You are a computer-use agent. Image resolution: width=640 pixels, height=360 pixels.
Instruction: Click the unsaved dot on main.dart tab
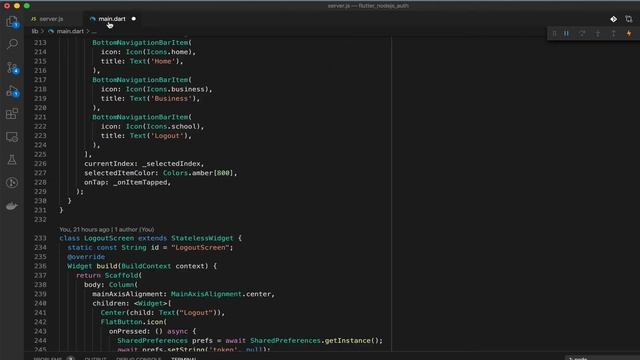[133, 19]
